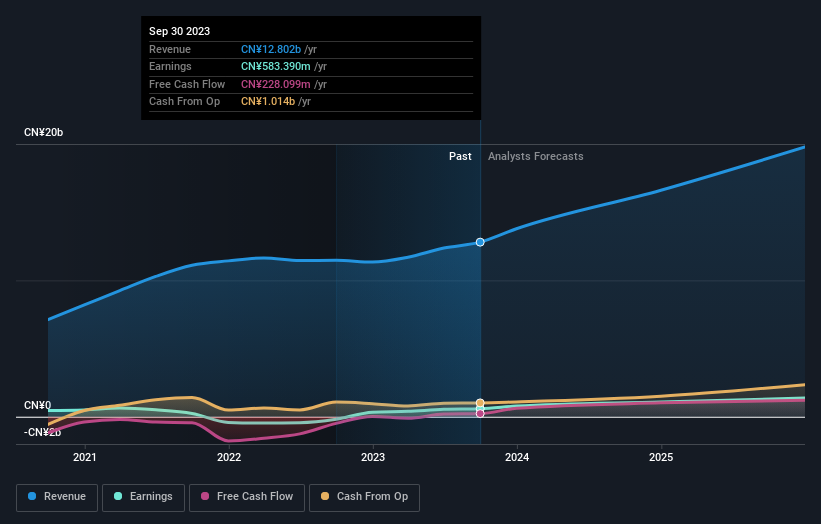The height and width of the screenshot is (524, 821).
Task: Click the Revenue row label in tooltip
Action: (x=170, y=49)
